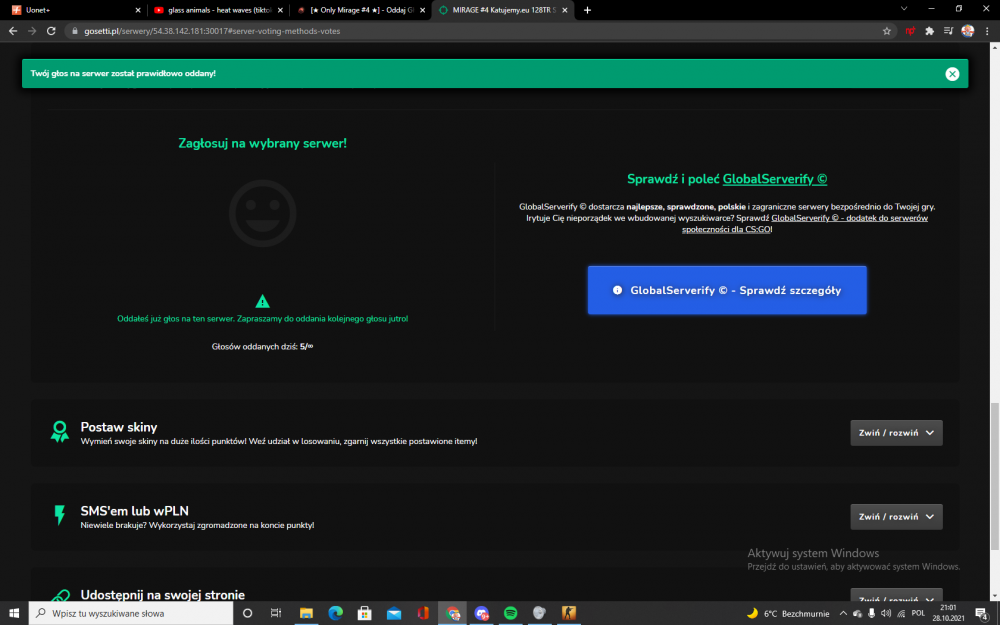Click the SMS lightning bolt icon

click(x=60, y=515)
